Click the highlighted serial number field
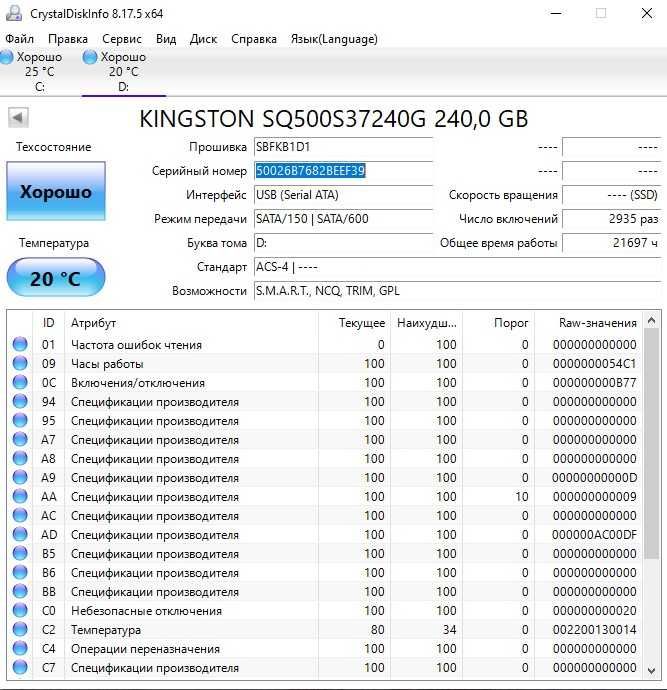 point(343,171)
